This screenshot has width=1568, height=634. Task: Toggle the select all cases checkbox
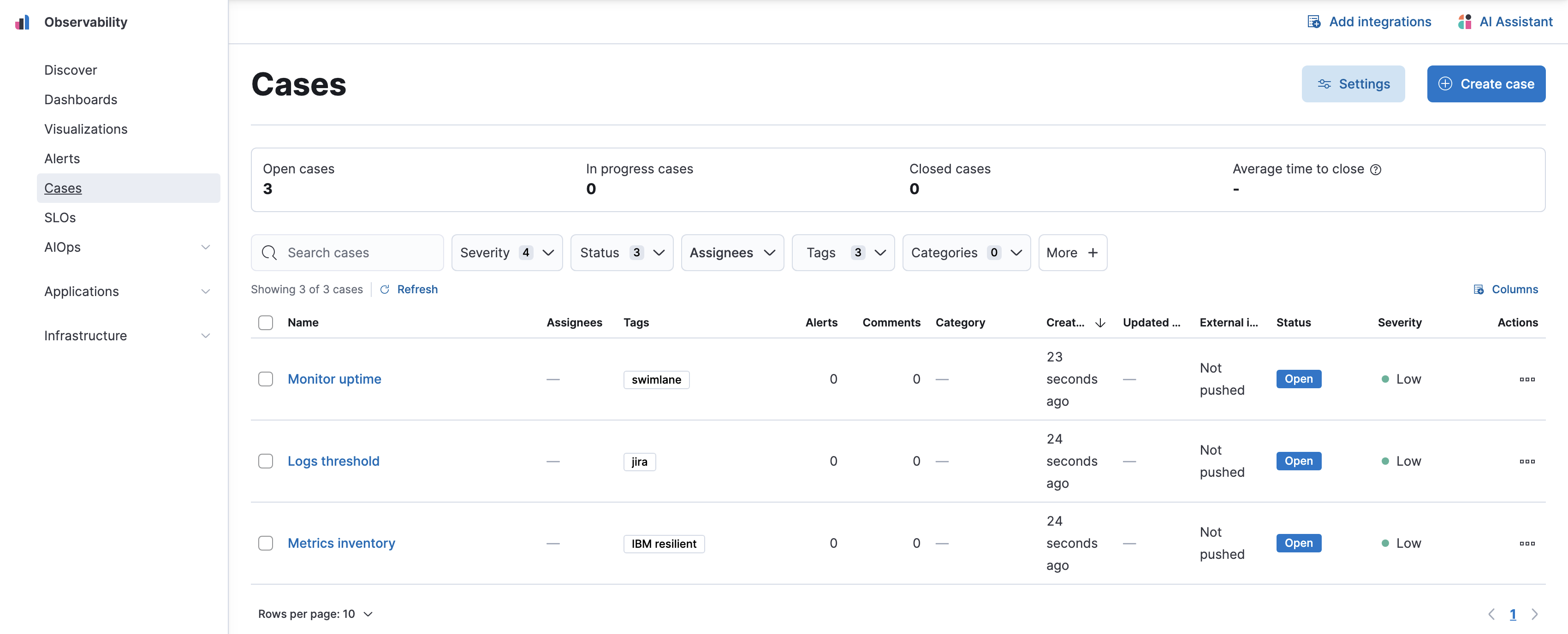[x=265, y=322]
